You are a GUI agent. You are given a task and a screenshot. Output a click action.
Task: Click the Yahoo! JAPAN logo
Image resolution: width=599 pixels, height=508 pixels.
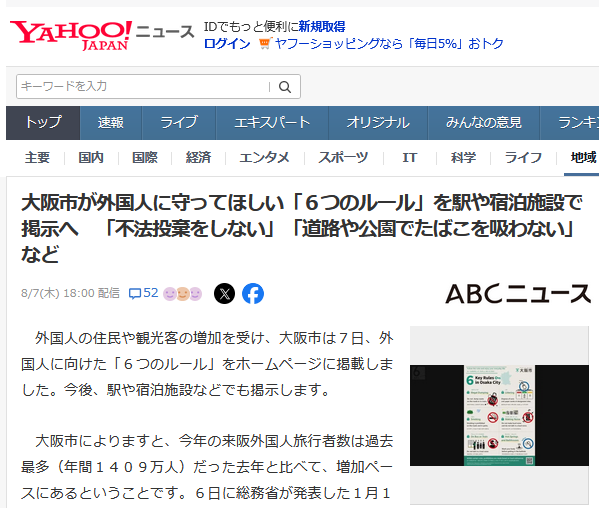71,36
